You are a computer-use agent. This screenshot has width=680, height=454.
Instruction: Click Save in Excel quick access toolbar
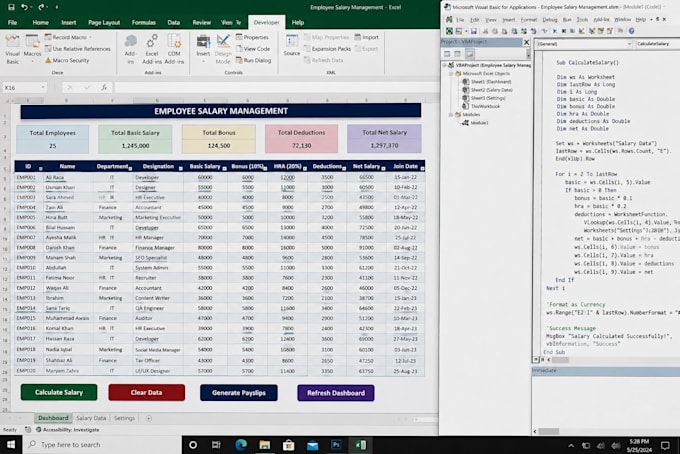[11, 7]
